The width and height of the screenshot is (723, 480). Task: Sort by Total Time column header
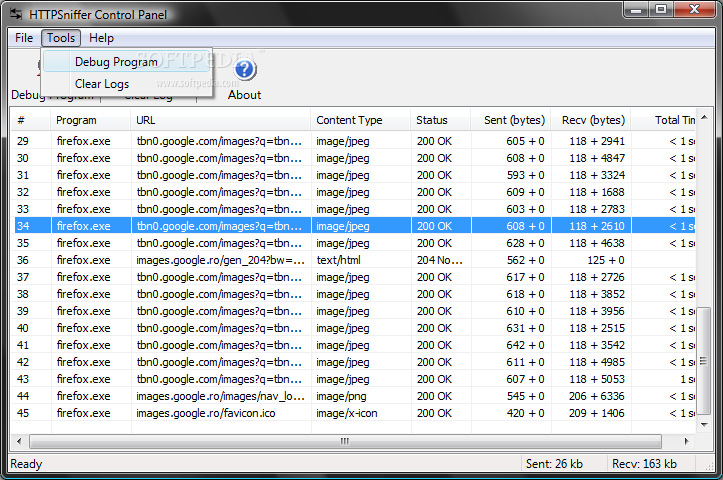(664, 120)
